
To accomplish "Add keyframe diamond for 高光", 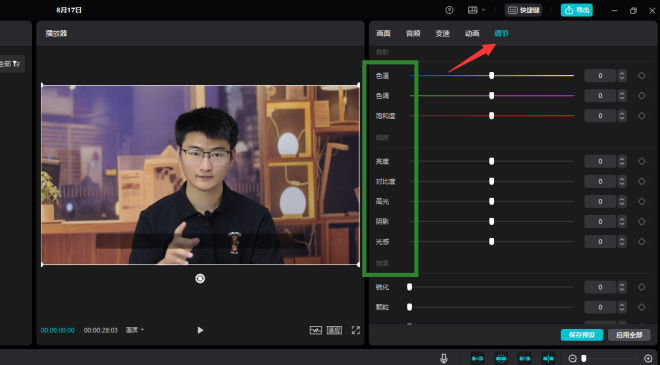I will click(641, 201).
